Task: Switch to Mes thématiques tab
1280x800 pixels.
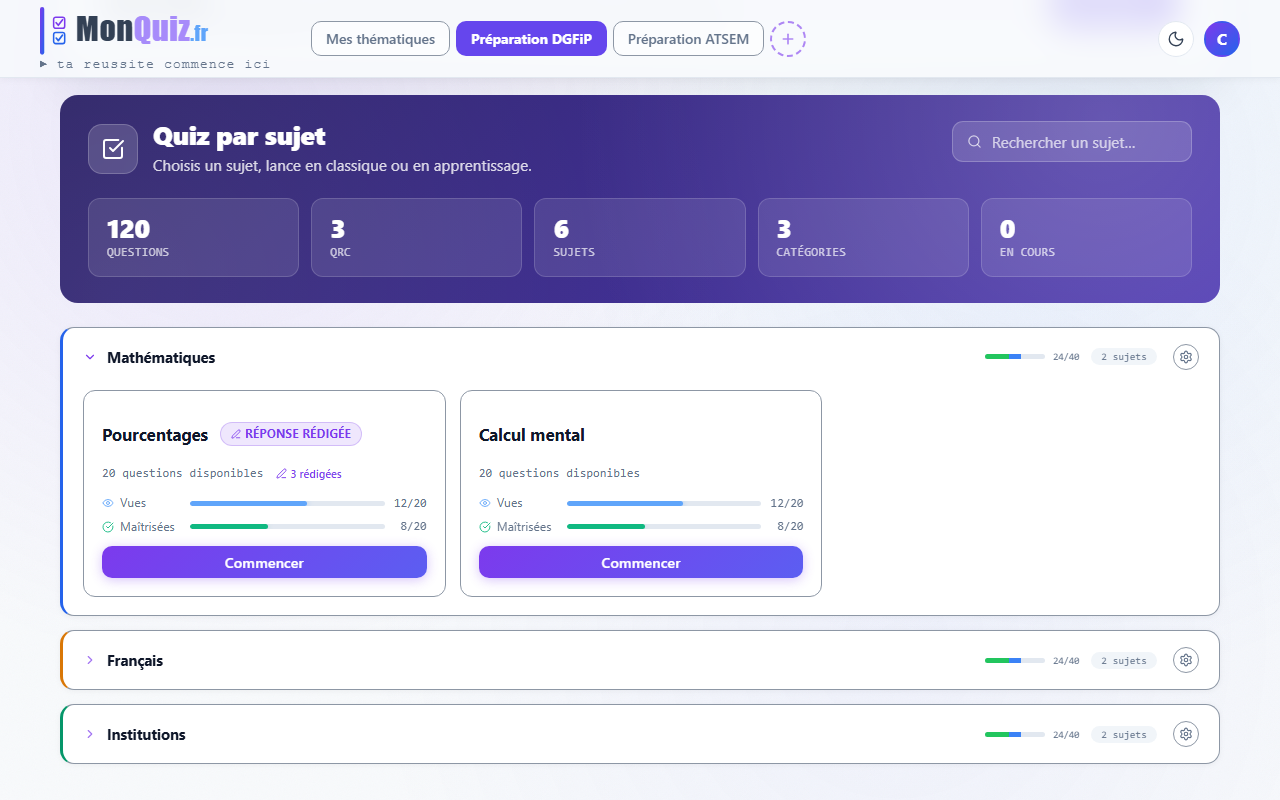Action: 381,39
